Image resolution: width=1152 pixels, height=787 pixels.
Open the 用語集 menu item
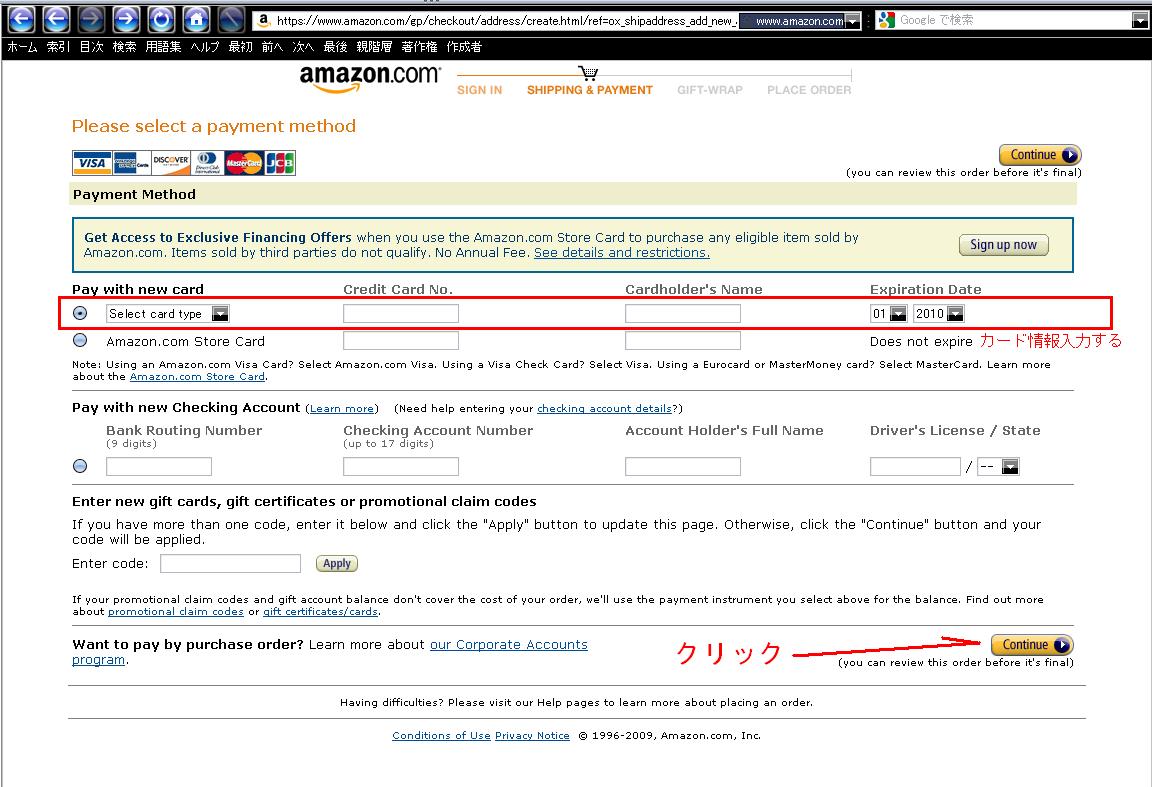tap(163, 47)
